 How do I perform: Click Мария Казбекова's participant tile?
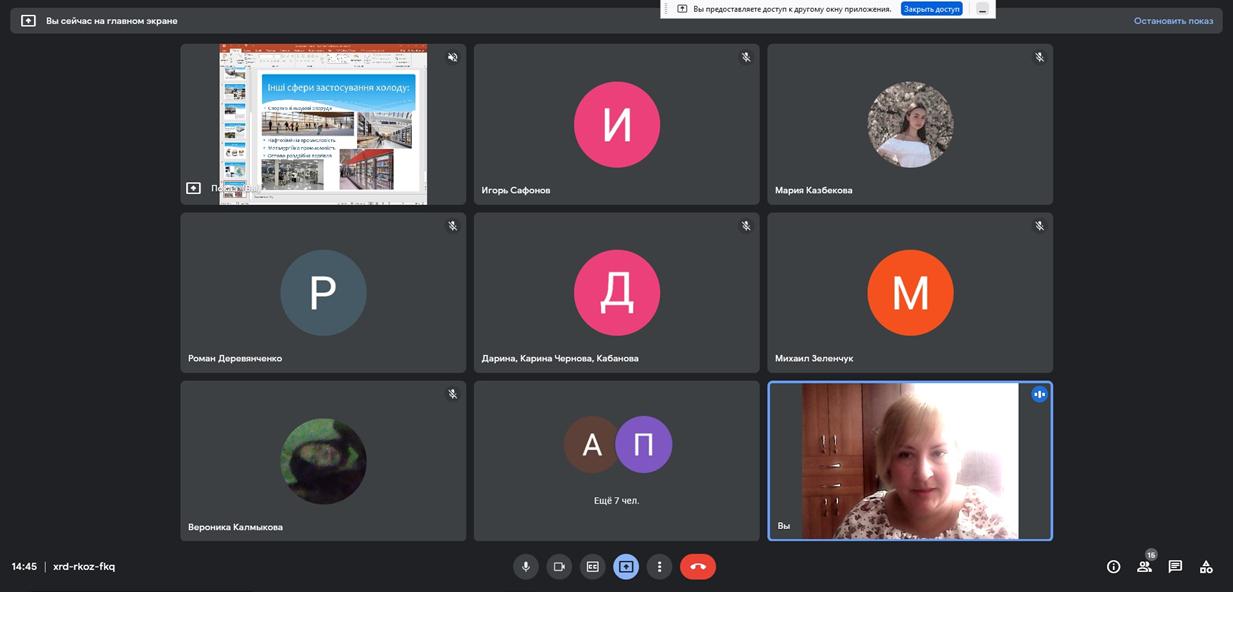[909, 124]
